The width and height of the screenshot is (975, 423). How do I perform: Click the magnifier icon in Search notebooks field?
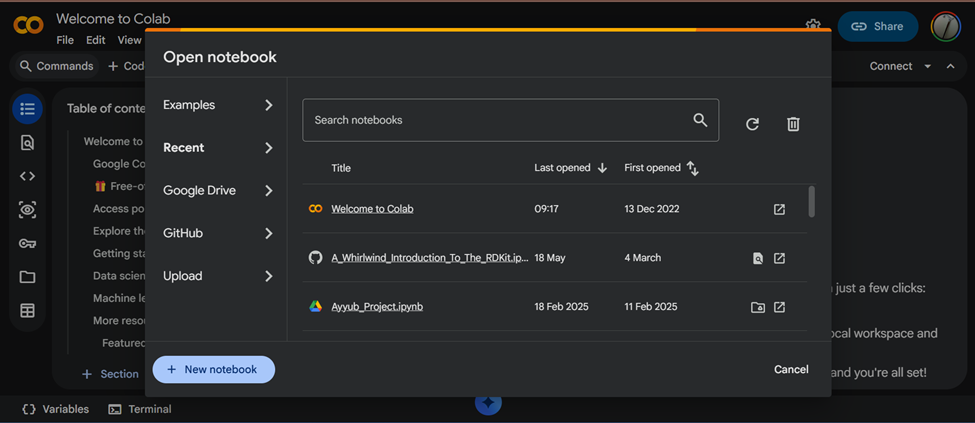pos(700,120)
